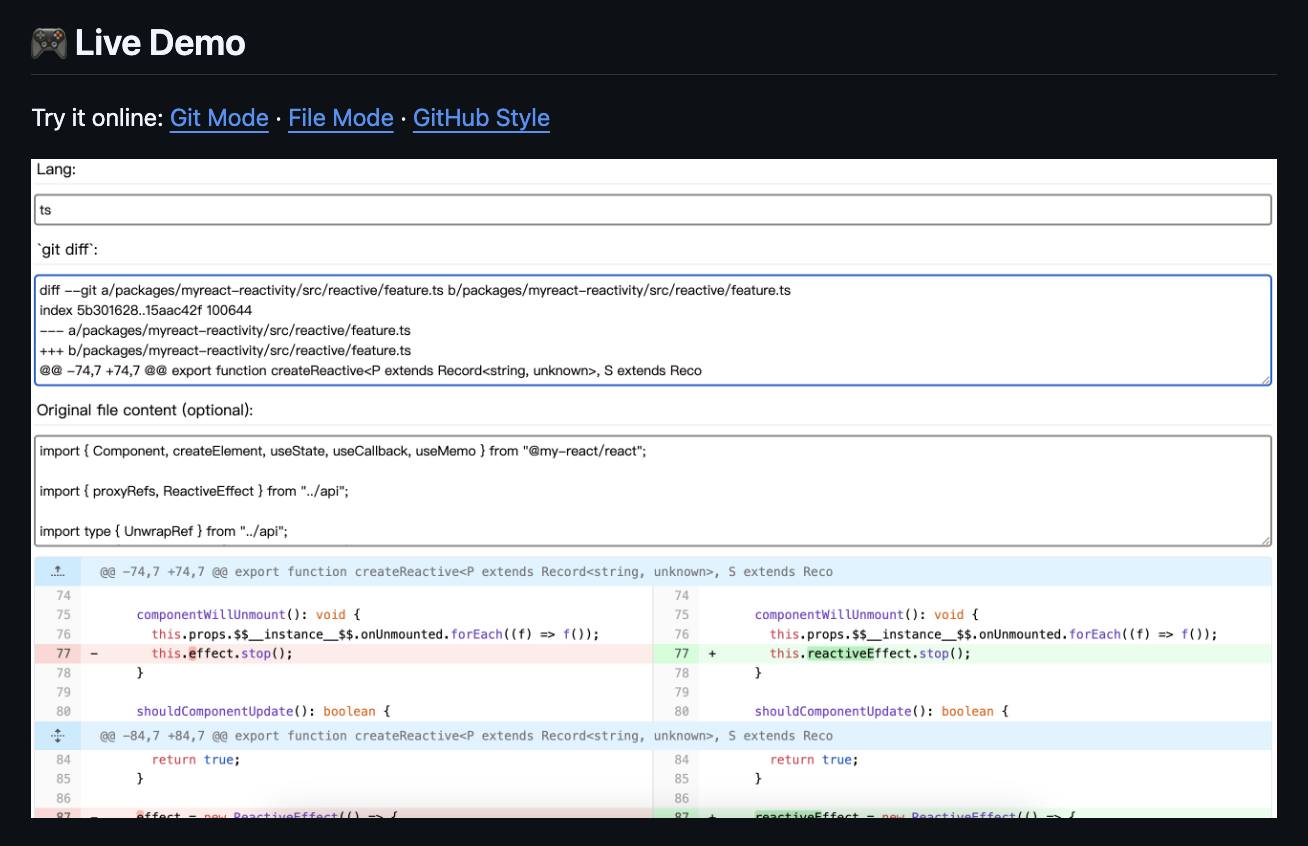This screenshot has height=846, width=1308.
Task: Click inside the git diff textarea
Action: pyautogui.click(x=653, y=330)
